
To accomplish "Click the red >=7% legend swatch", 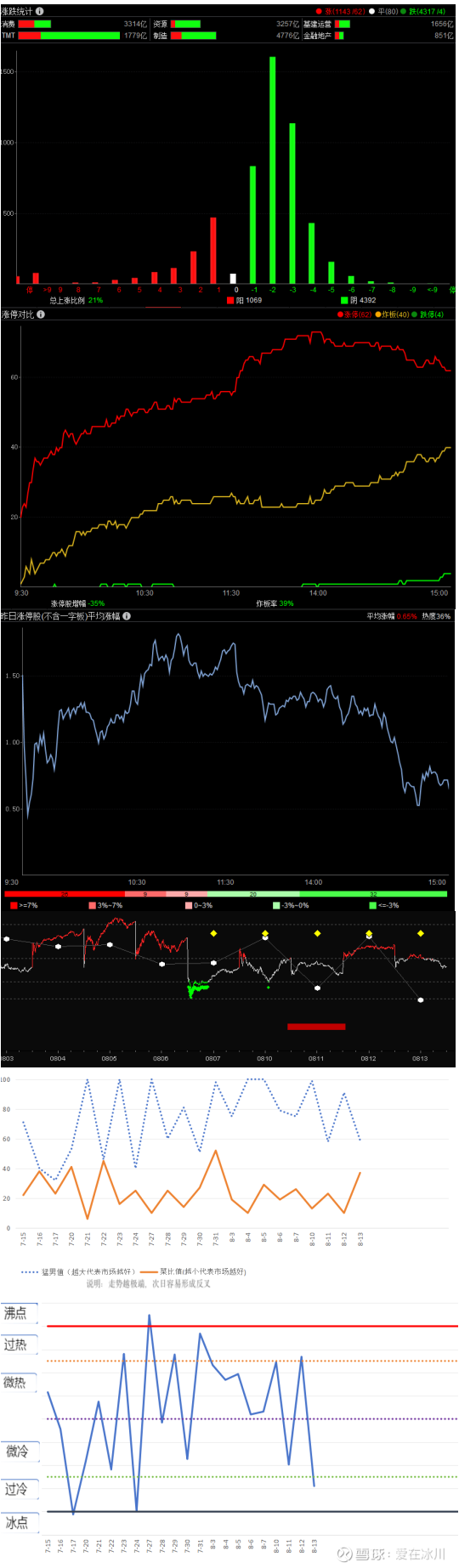I will tap(14, 905).
